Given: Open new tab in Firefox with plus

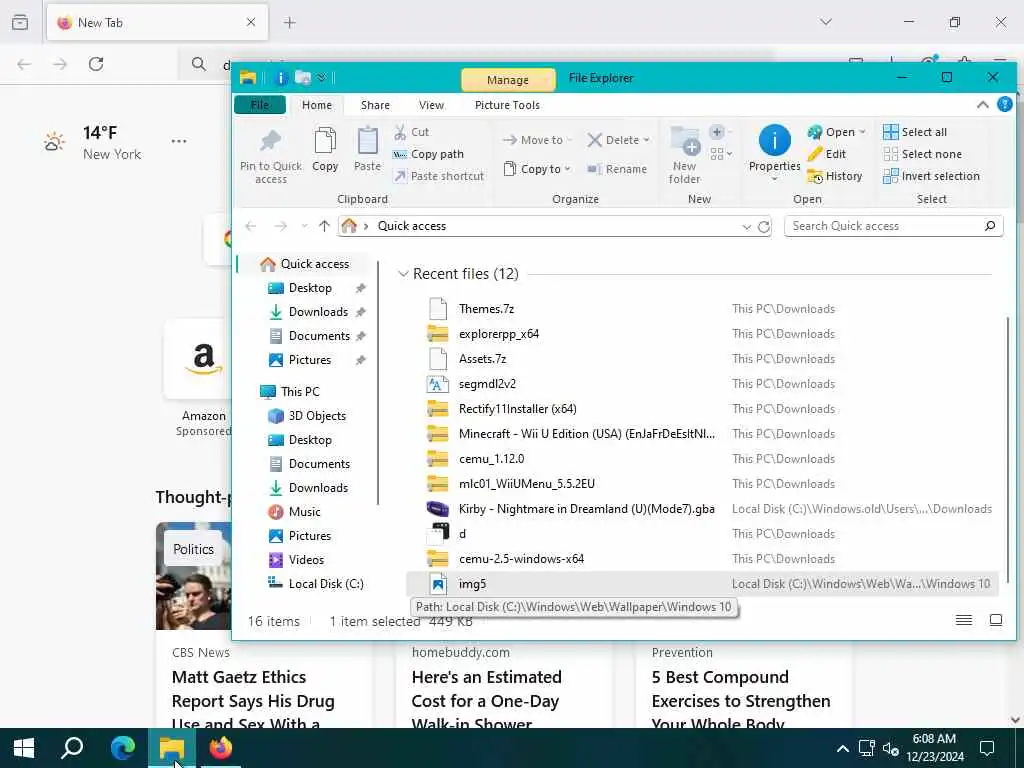Looking at the screenshot, I should 290,23.
